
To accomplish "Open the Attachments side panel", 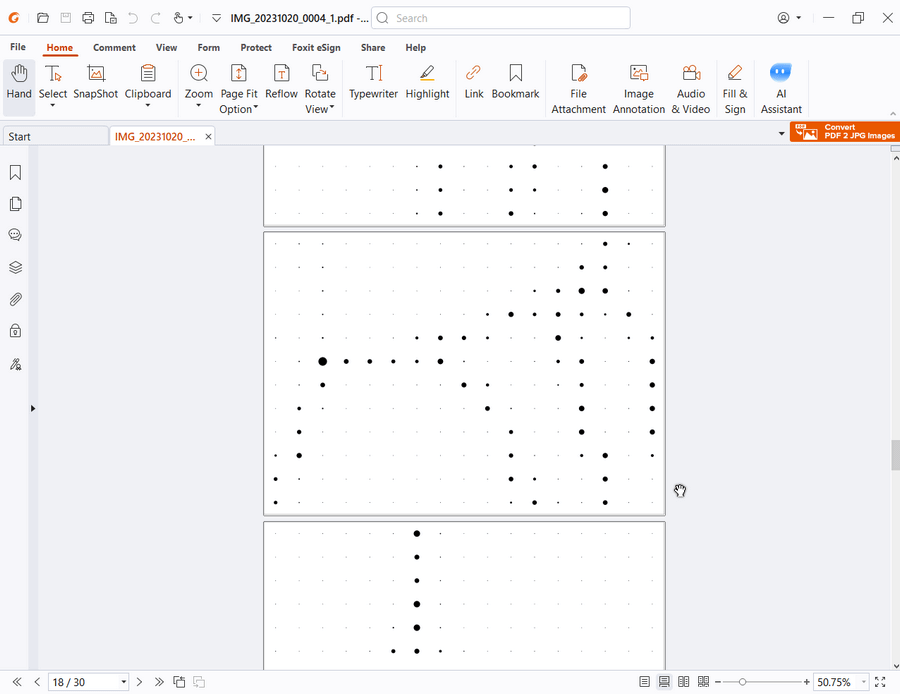I will (15, 299).
